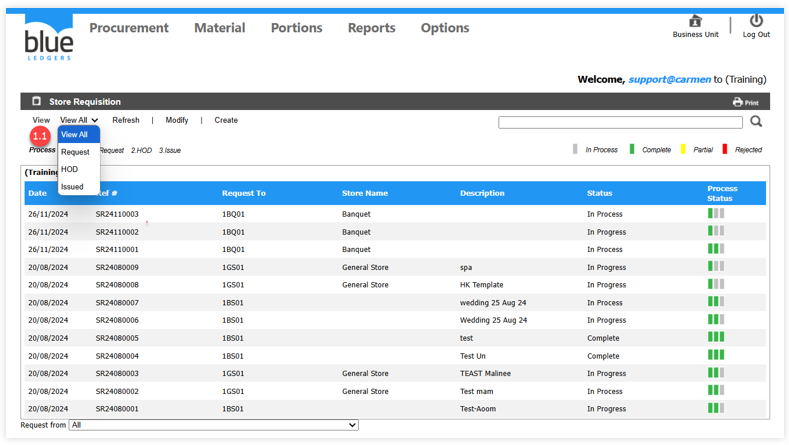
Task: Click the Business Unit icon
Action: click(x=695, y=21)
